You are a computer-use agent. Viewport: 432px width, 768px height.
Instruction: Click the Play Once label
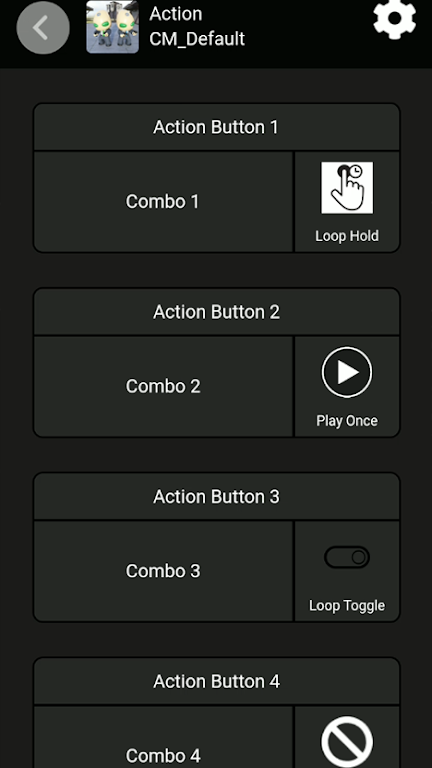(347, 421)
